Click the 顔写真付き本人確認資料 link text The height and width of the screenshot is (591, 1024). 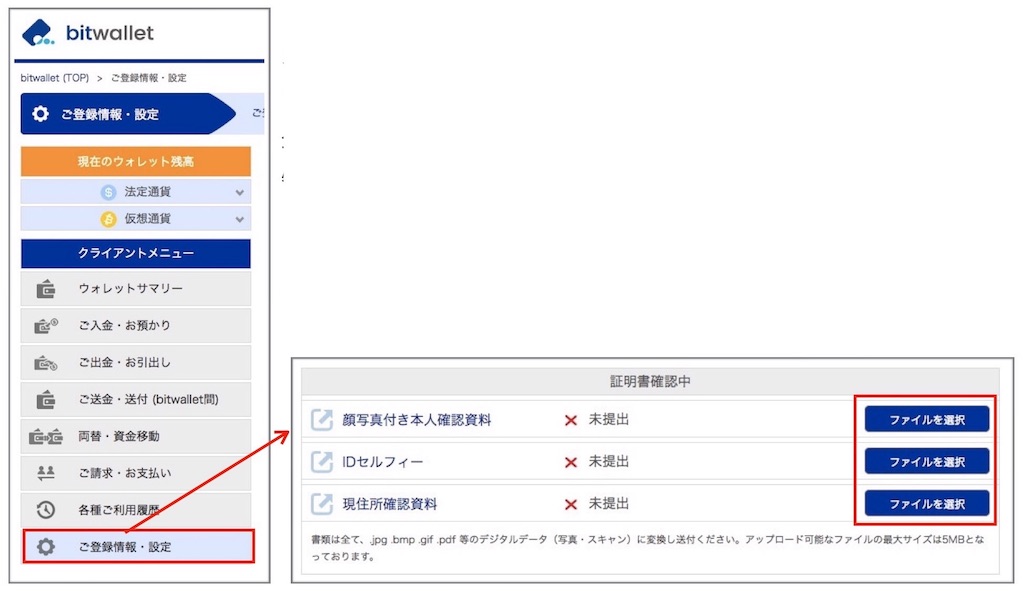[x=417, y=420]
